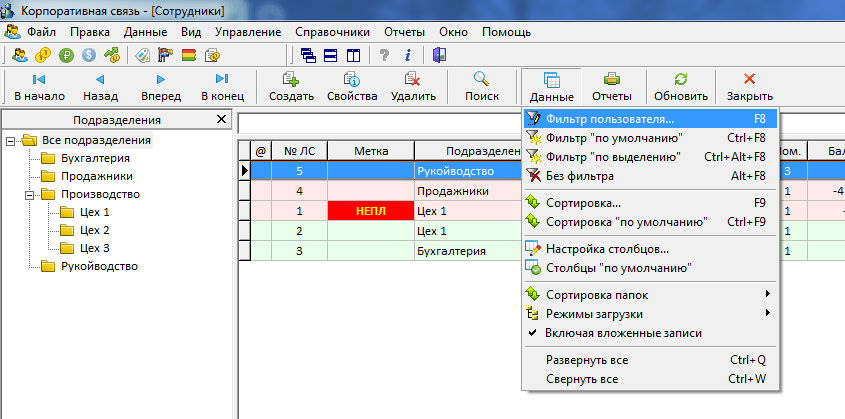
Task: Click the green arrow with coins icon
Action: point(112,55)
